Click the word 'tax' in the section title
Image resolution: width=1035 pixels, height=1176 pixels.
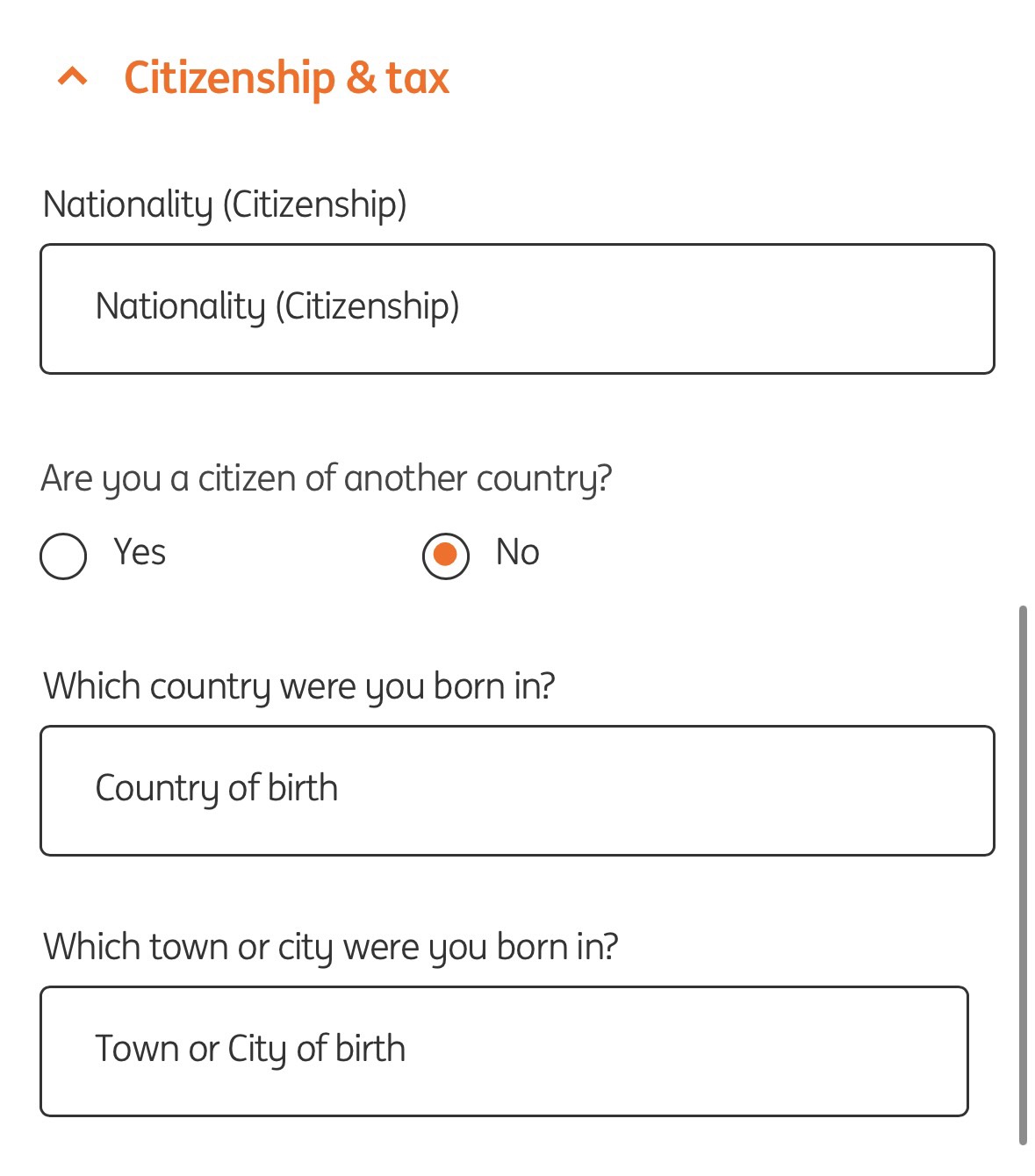(417, 77)
